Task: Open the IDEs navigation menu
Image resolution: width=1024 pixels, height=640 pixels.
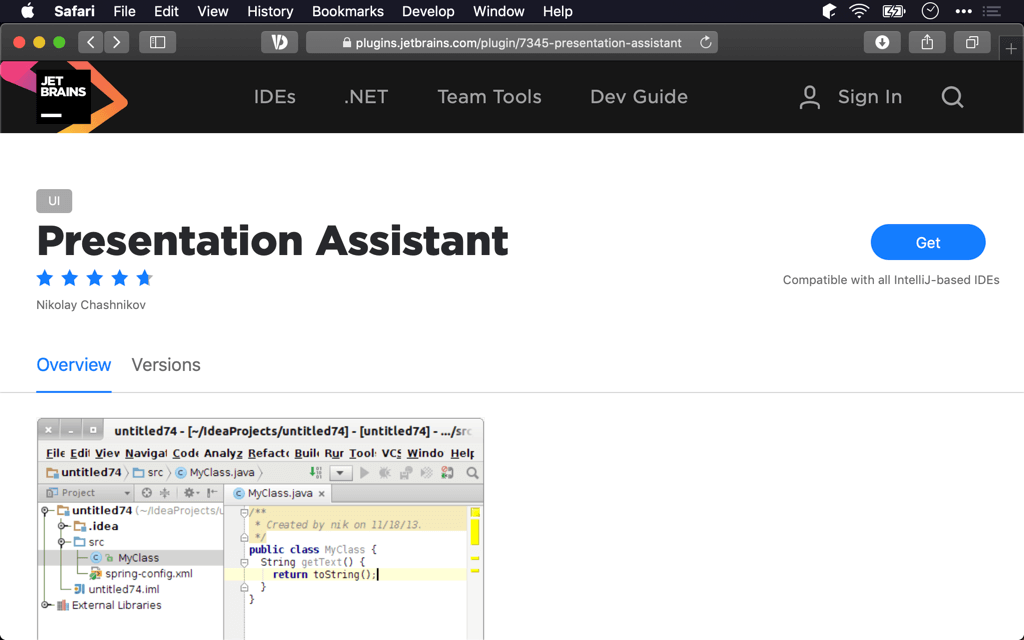Action: pos(274,97)
